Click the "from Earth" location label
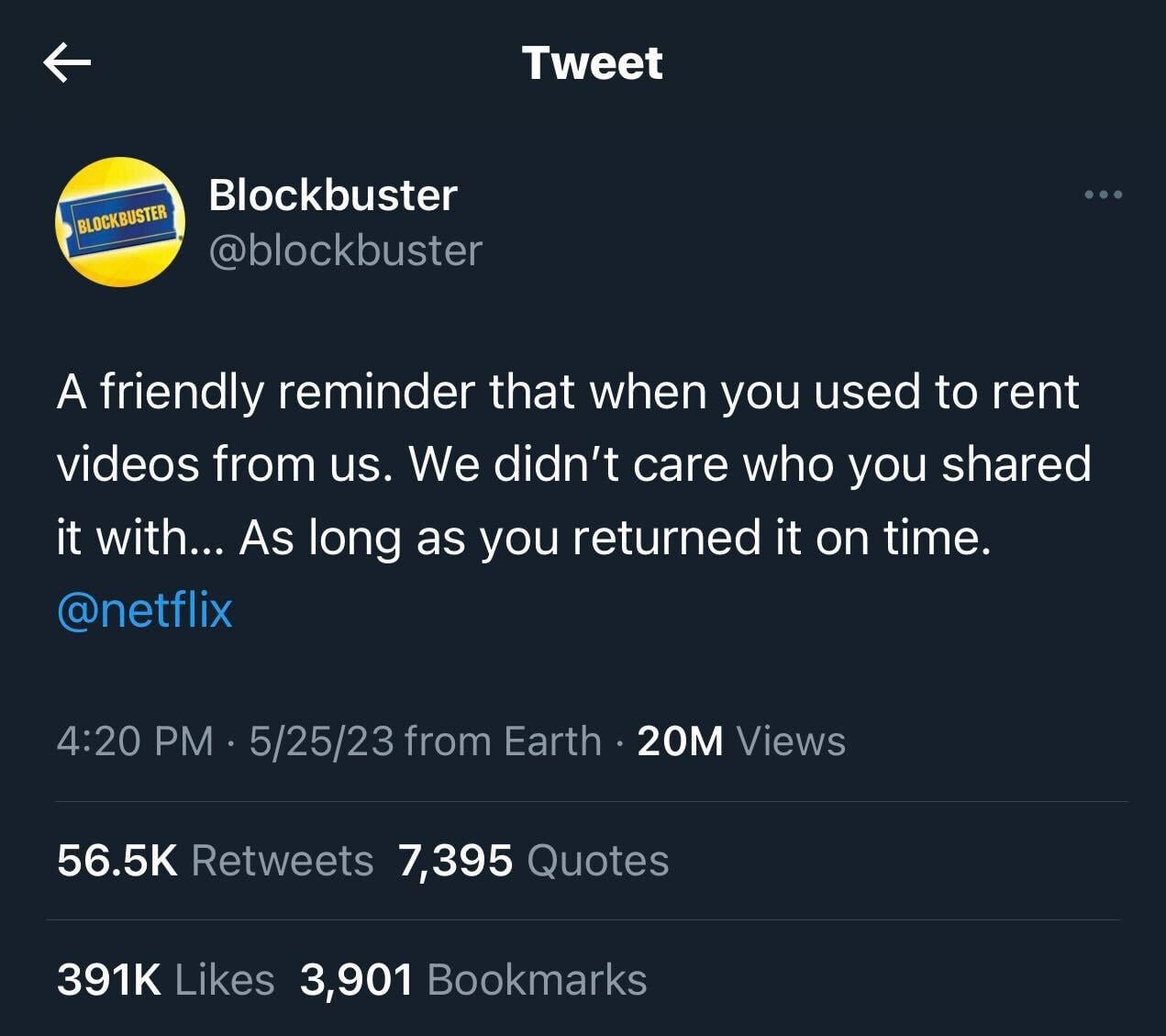Screen dimensions: 1166x1036 click(x=503, y=741)
